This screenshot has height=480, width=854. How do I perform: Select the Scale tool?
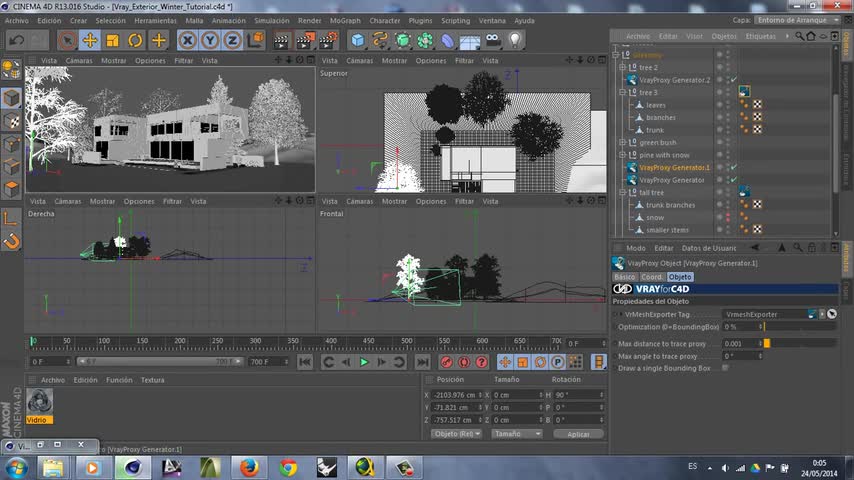(113, 40)
